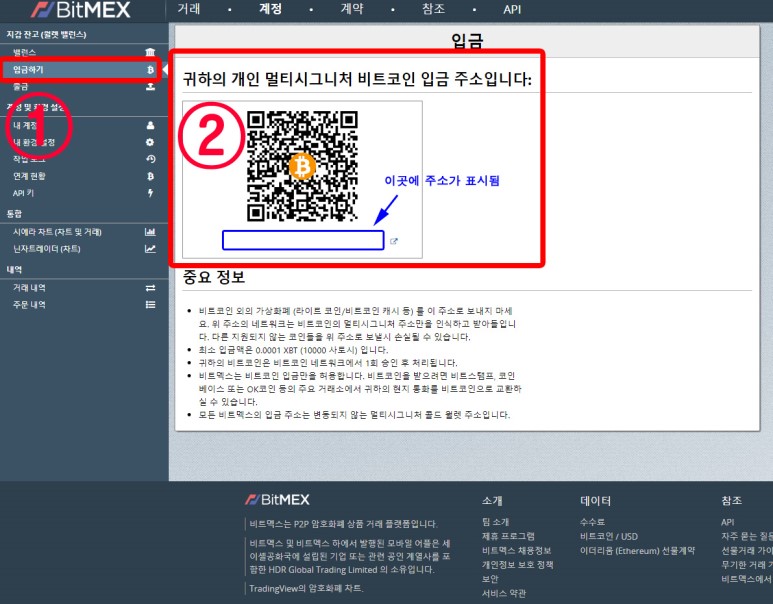Open the 계정 top navigation menu

point(270,9)
